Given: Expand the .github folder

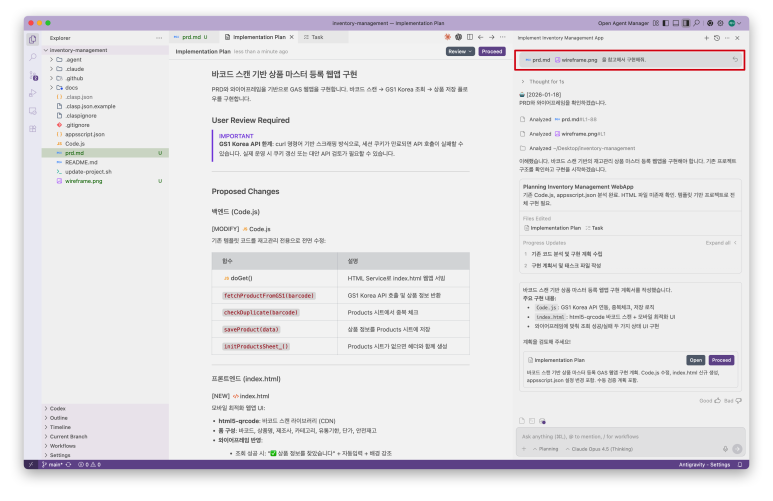Looking at the screenshot, I should click(x=71, y=77).
